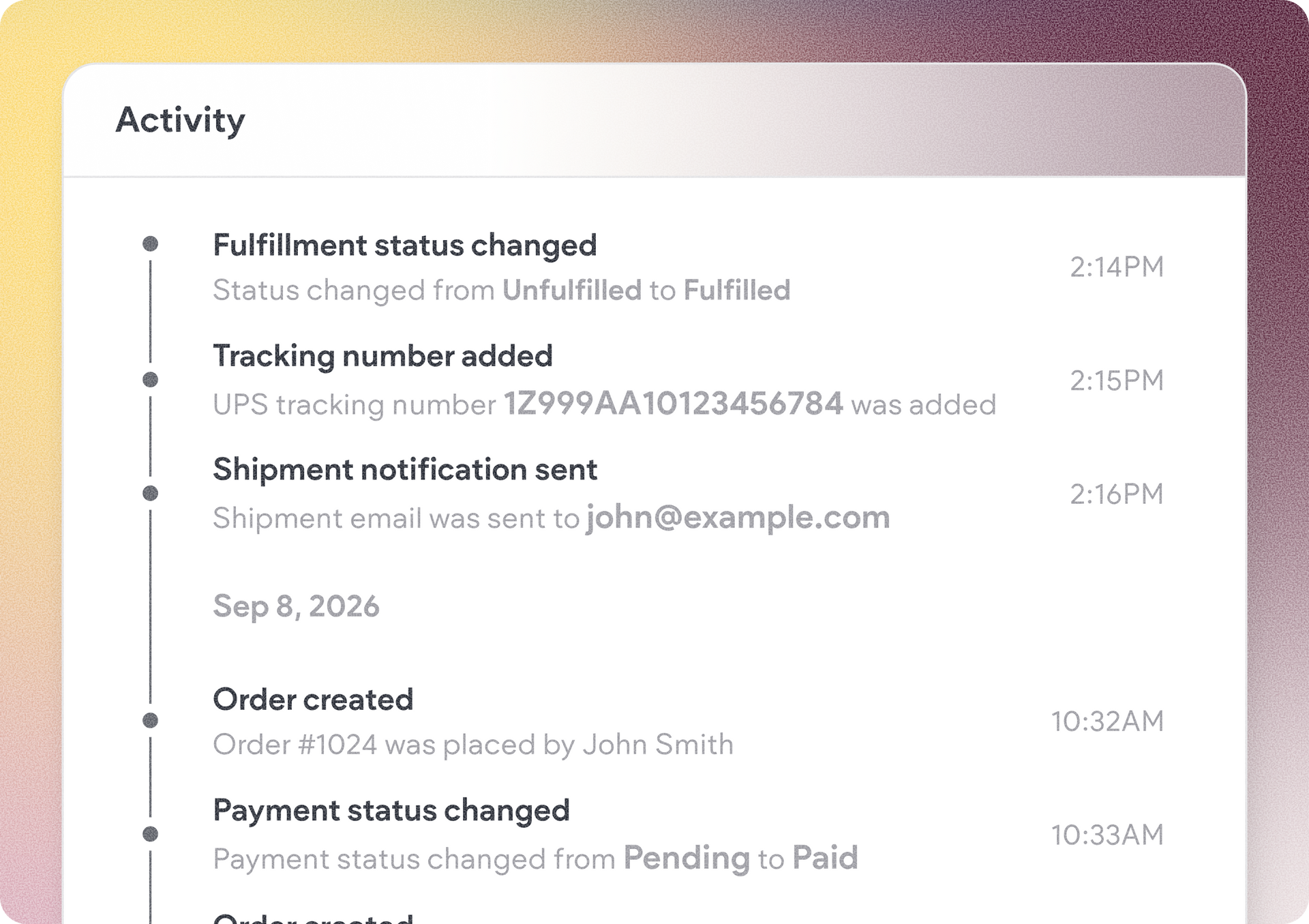Viewport: 1309px width, 924px height.
Task: Select the Fulfillment status changed heading
Action: click(405, 245)
